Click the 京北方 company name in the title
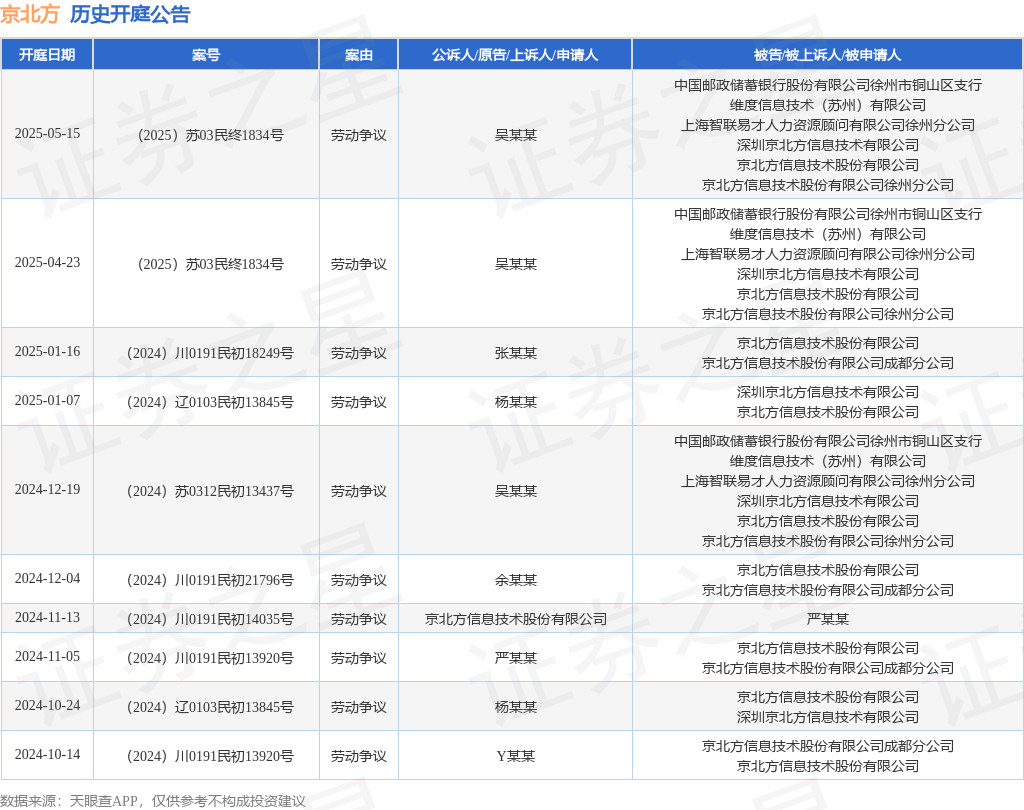The image size is (1024, 810). pyautogui.click(x=30, y=14)
